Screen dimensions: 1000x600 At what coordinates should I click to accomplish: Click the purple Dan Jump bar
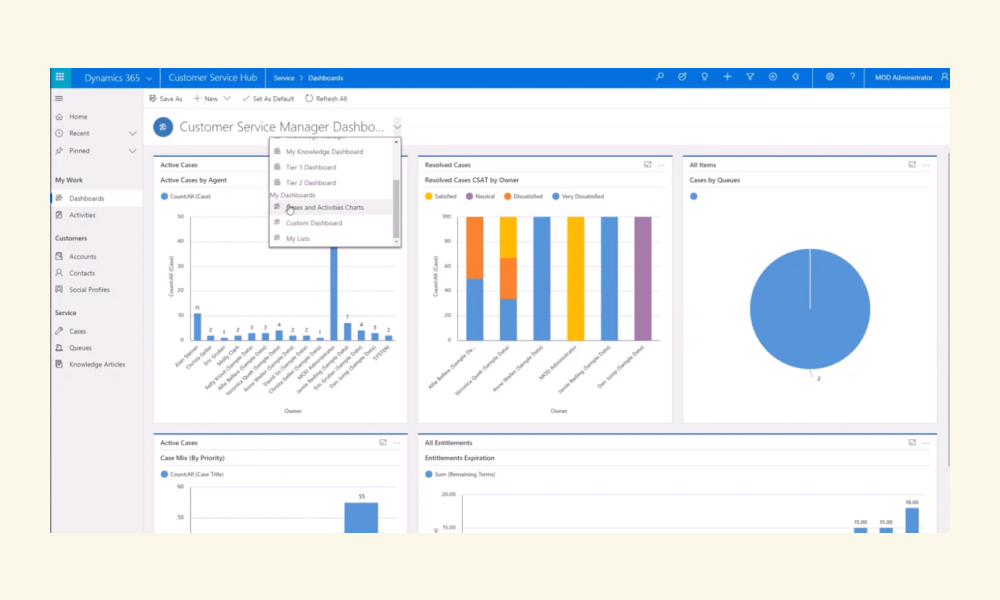pyautogui.click(x=643, y=279)
